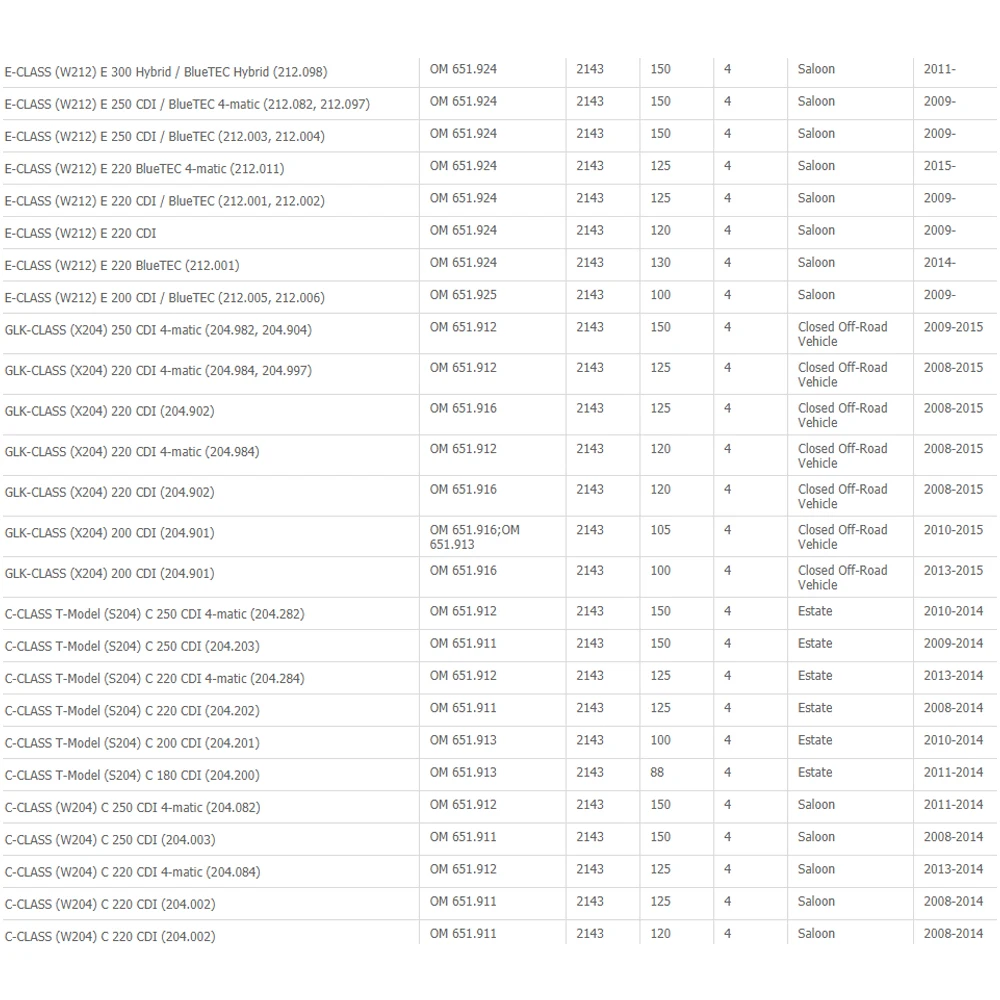Viewport: 1000px width, 1000px height.
Task: Select power value 88 for C 180 CDI
Action: coord(657,772)
